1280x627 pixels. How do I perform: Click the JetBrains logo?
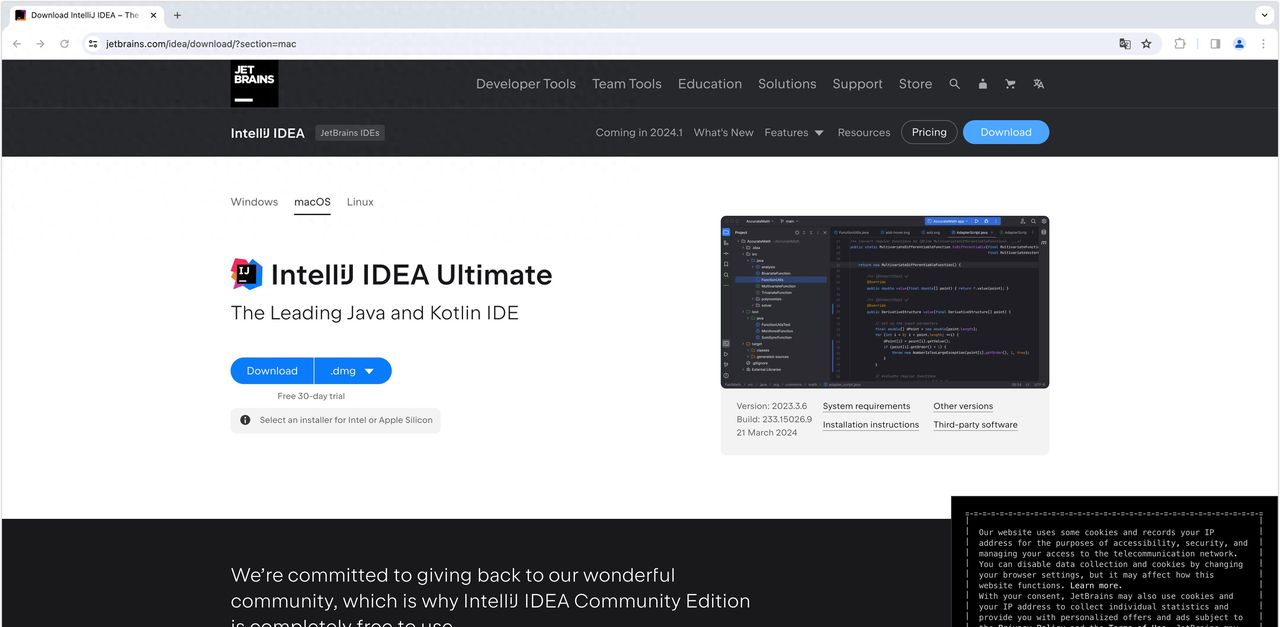[254, 84]
